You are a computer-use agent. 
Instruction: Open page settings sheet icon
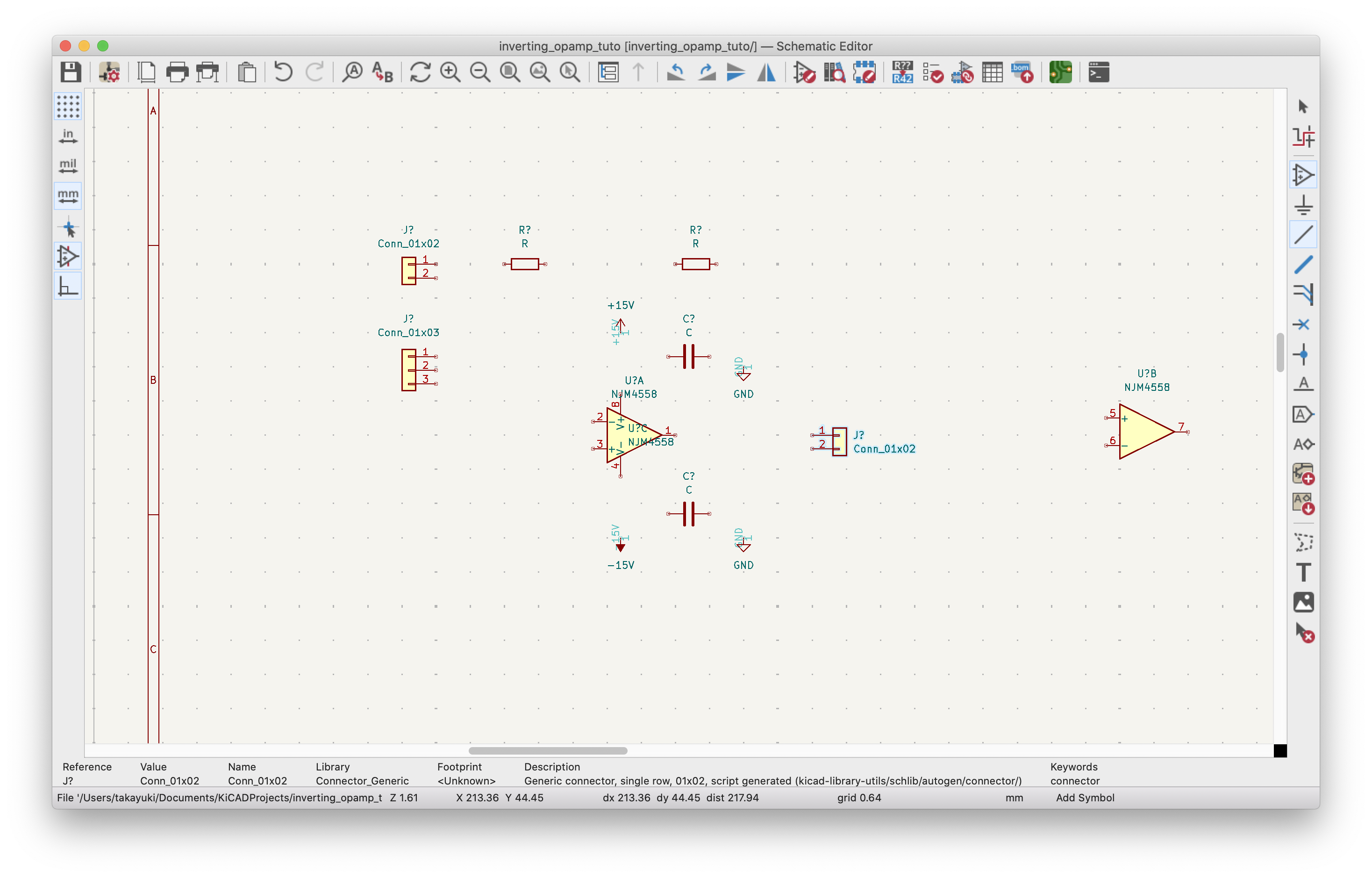[146, 72]
